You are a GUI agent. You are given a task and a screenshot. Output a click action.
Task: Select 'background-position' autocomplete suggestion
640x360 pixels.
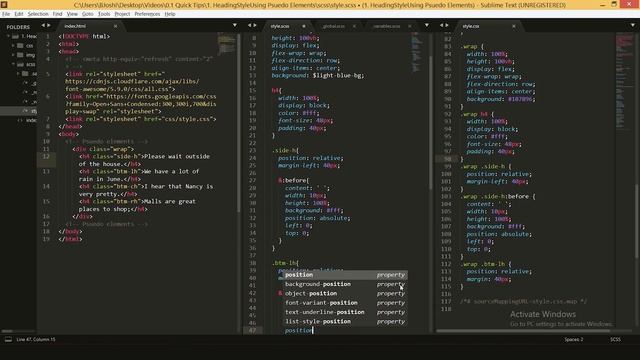pos(345,284)
